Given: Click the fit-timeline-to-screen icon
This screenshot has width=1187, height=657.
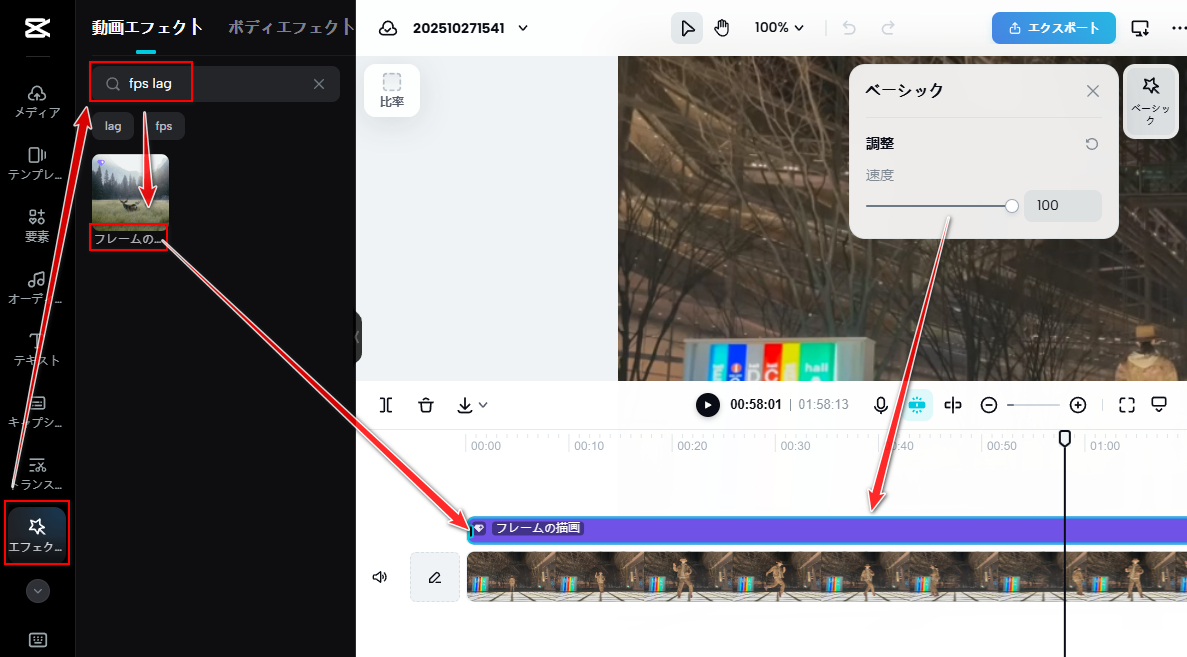Looking at the screenshot, I should click(x=1126, y=404).
